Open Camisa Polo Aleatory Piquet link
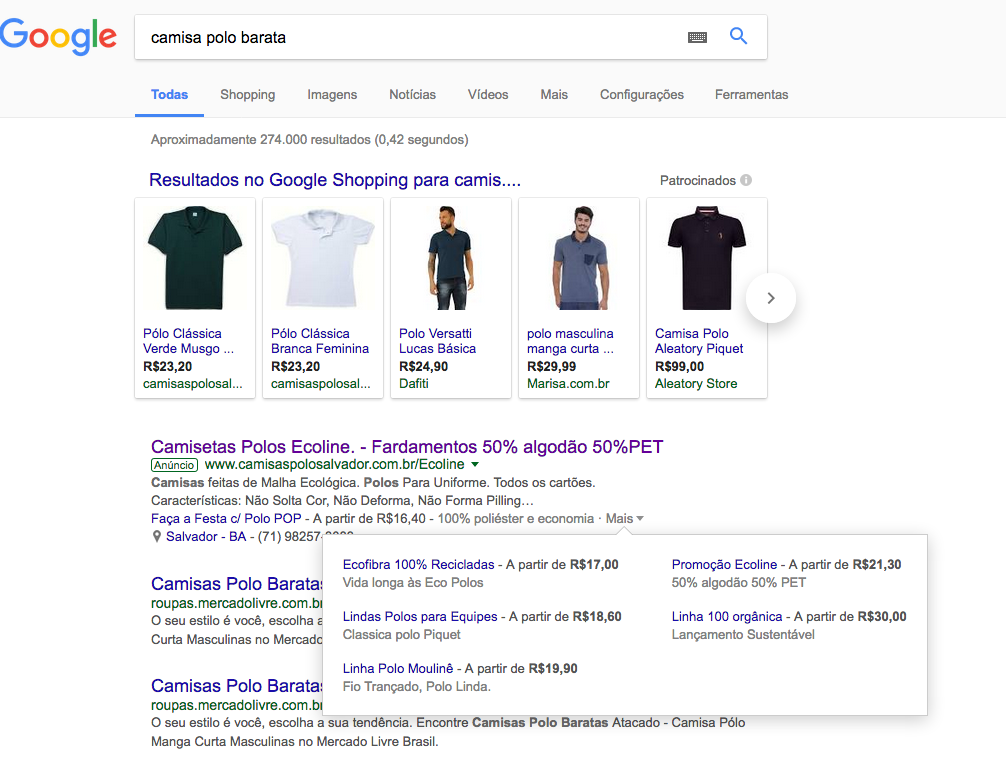The height and width of the screenshot is (774, 1006). (699, 341)
